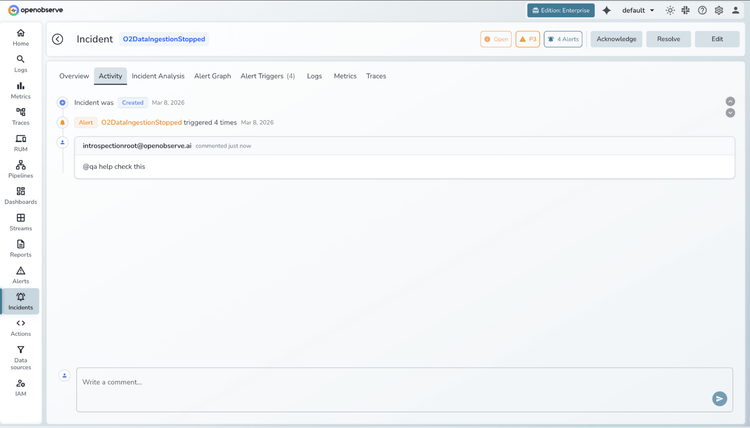
Task: Click the bell icon beside Alert entry
Action: [x=62, y=122]
